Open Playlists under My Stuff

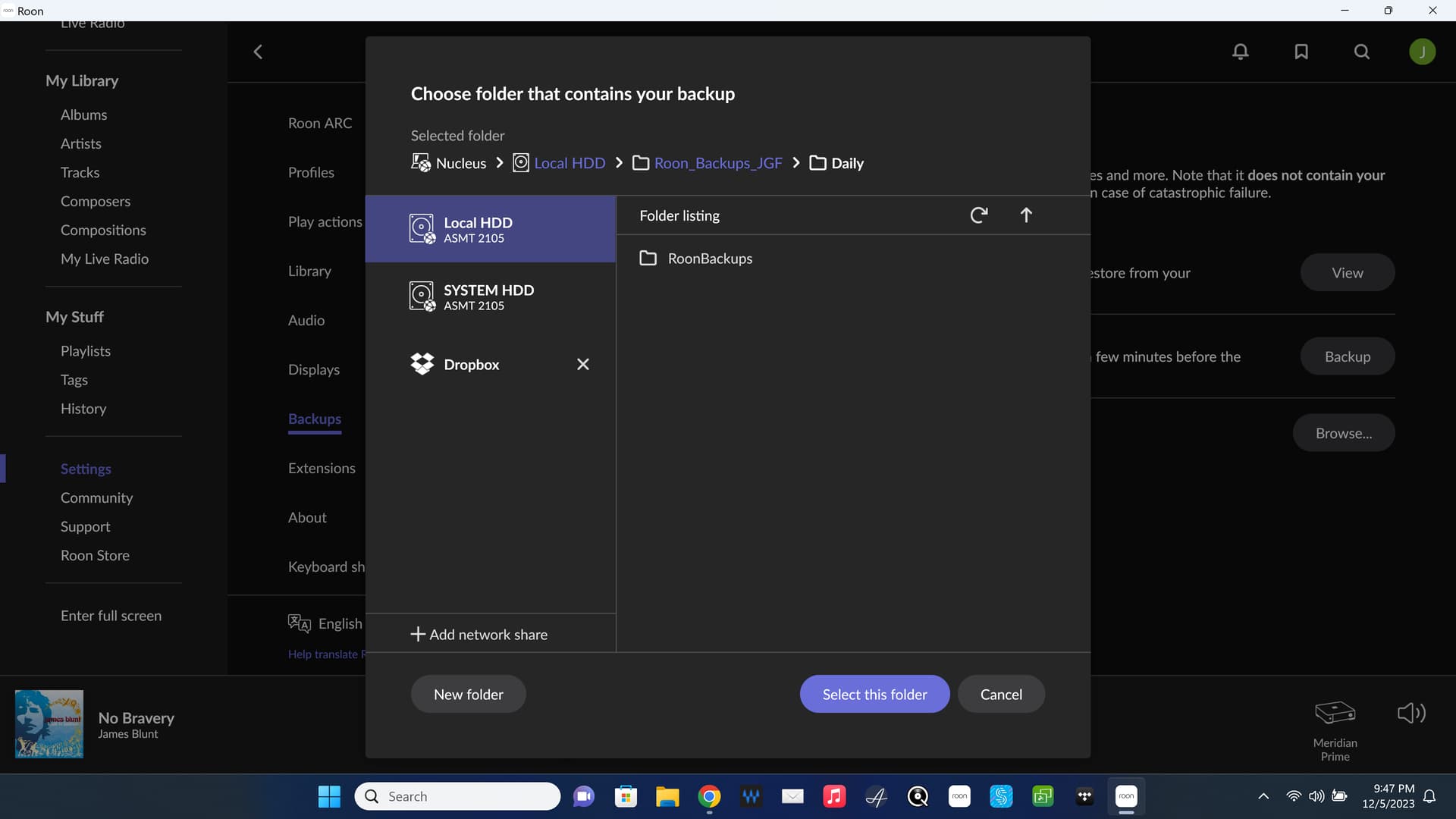86,350
